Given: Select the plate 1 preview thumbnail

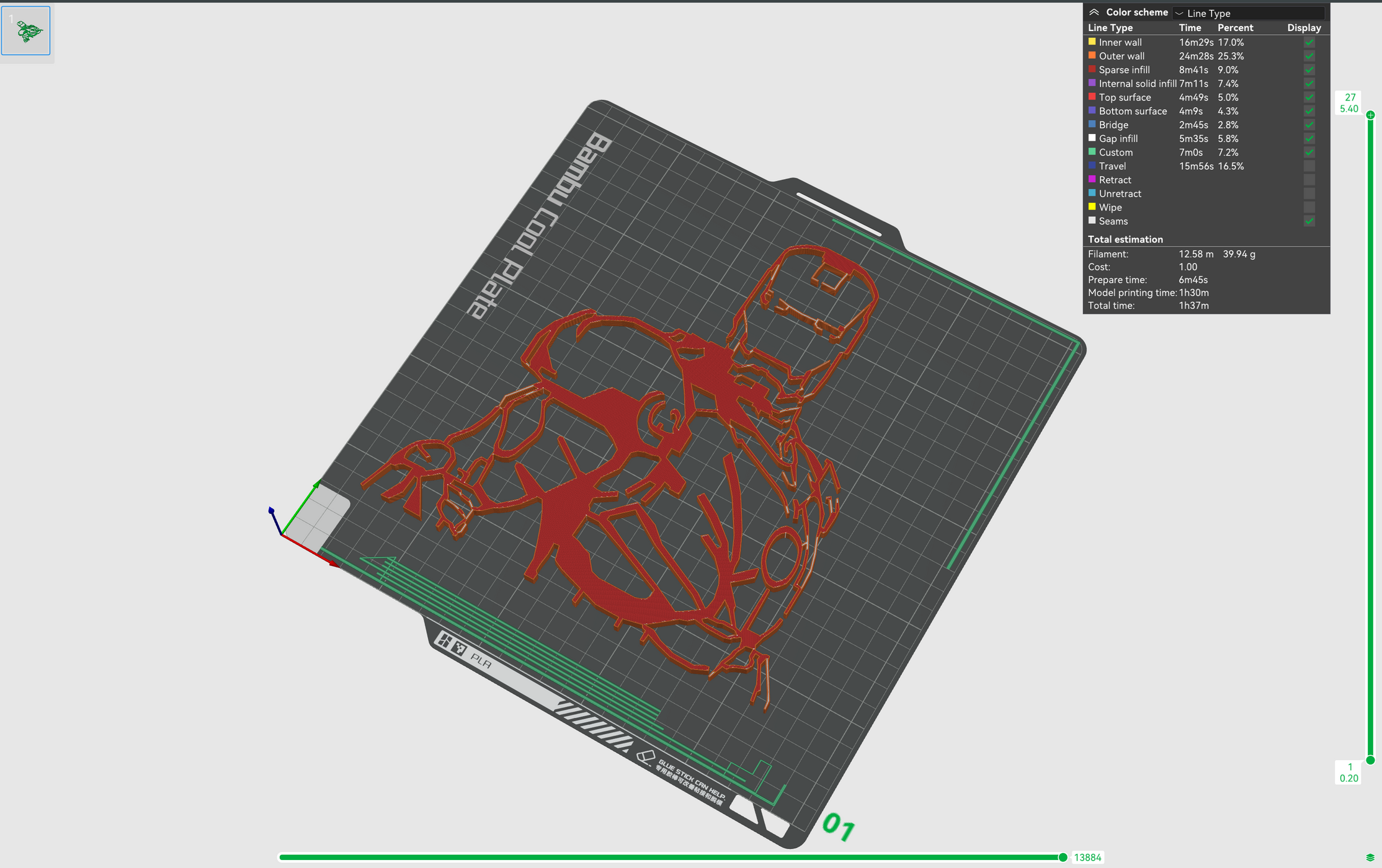Looking at the screenshot, I should [x=25, y=30].
